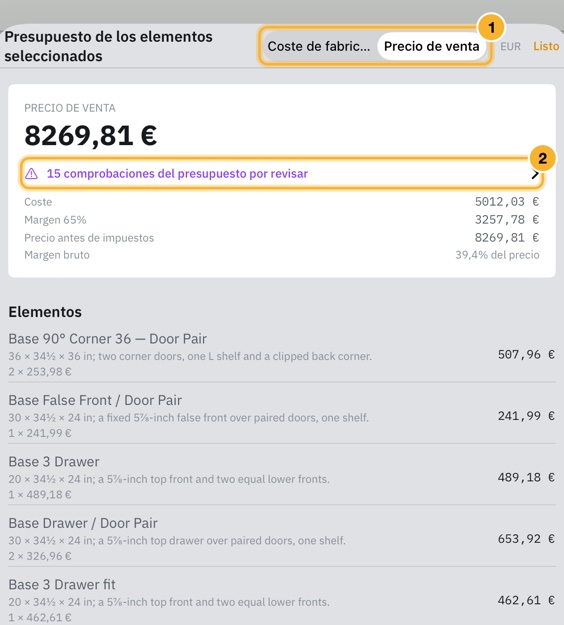Open budget checks via the chevron arrow
564x625 pixels.
[535, 174]
